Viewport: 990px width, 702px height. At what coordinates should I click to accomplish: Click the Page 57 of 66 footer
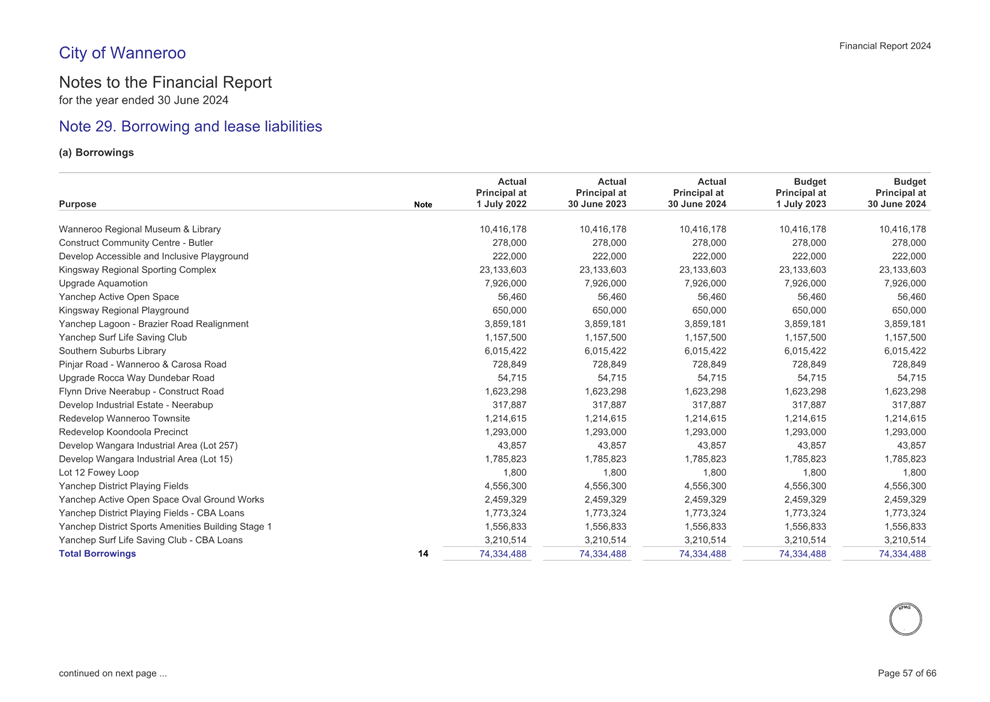coord(907,674)
